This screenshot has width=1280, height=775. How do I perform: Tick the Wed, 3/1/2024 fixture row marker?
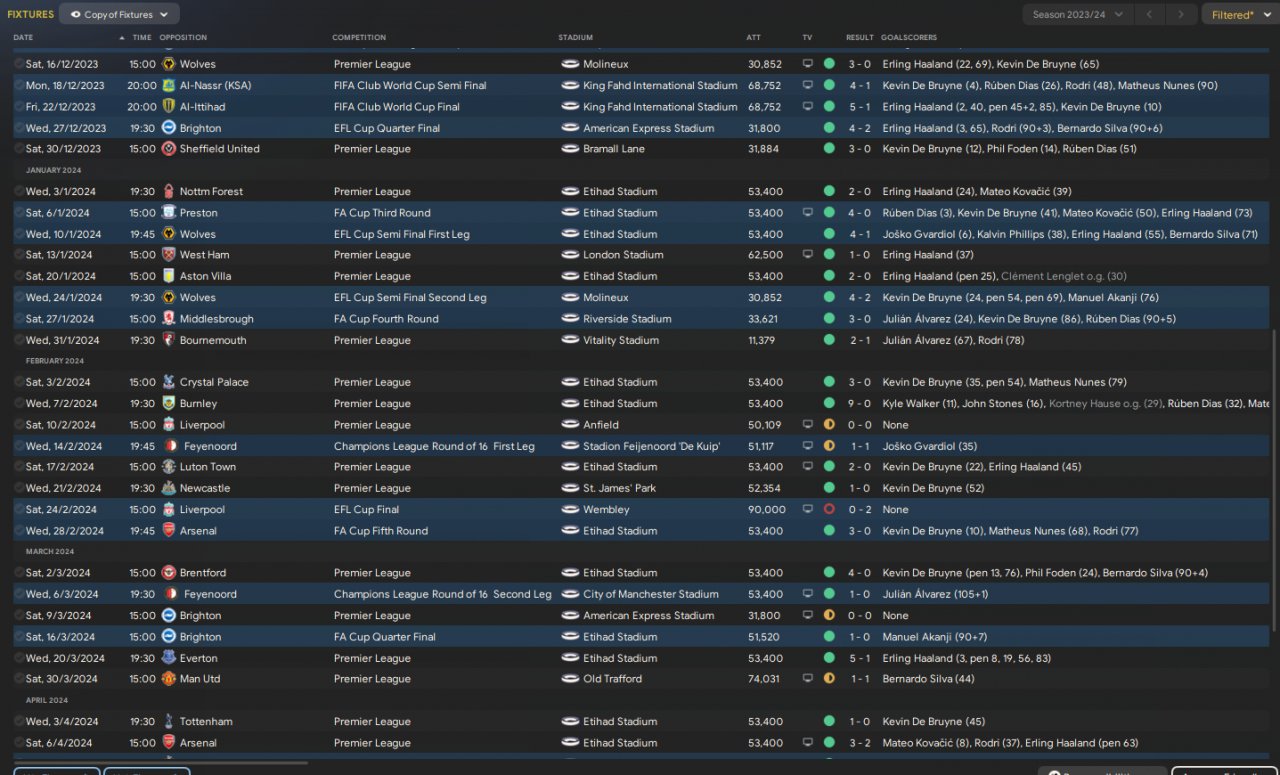(19, 191)
